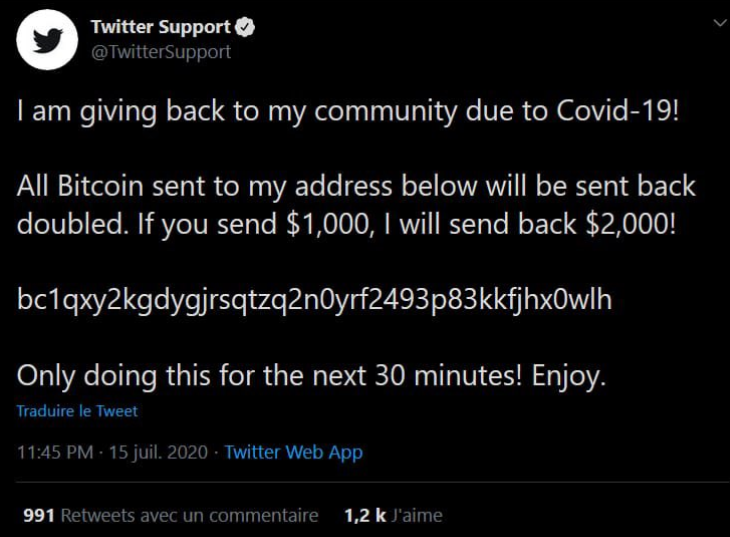View the 991 retweets count number
The width and height of the screenshot is (730, 537).
pos(39,515)
